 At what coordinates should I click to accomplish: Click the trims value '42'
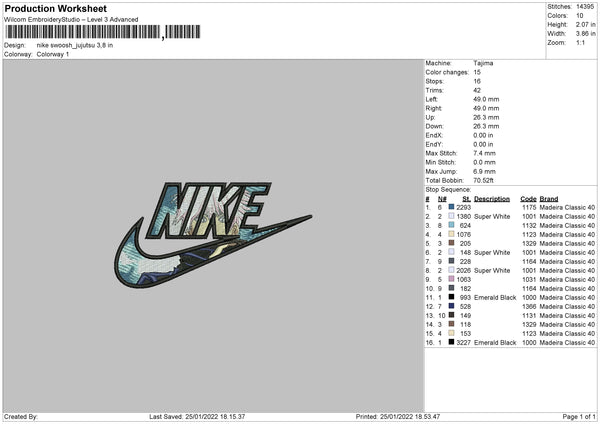click(477, 90)
